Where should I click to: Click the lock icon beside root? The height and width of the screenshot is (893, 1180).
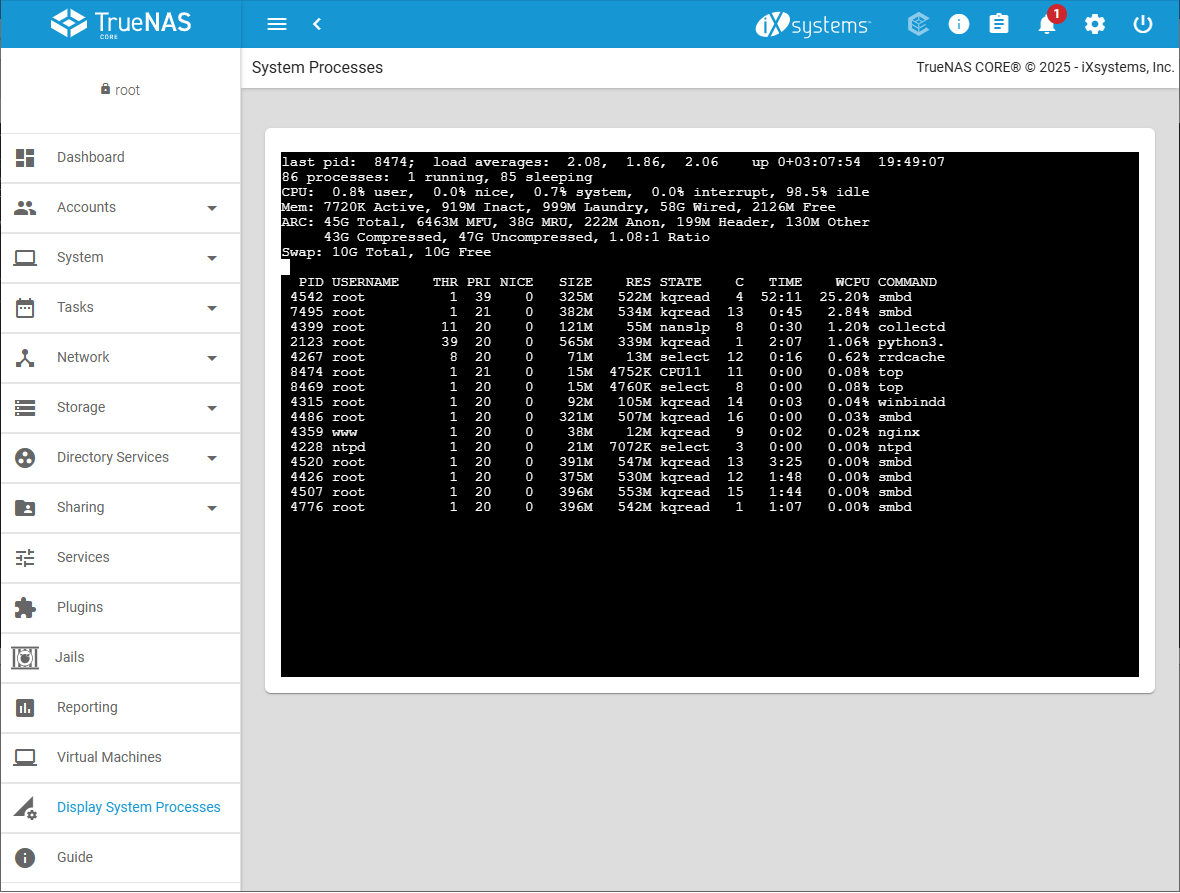tap(105, 89)
